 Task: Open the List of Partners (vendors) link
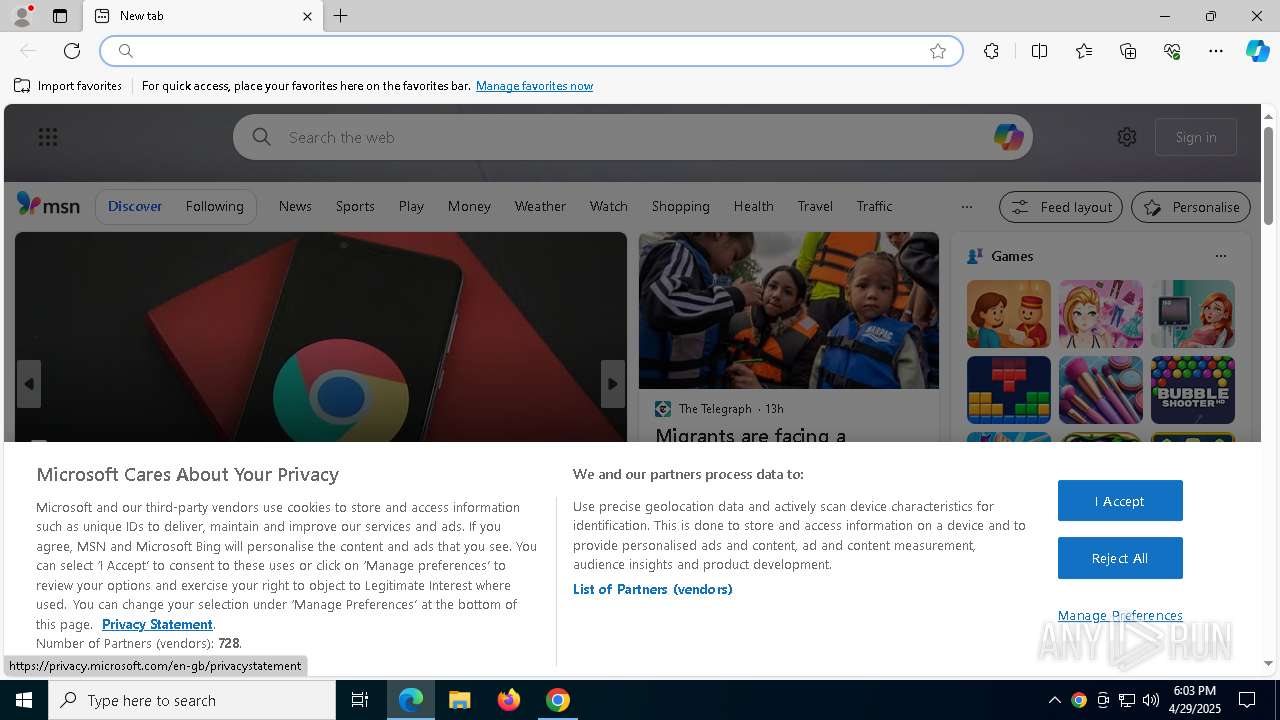[x=652, y=589]
